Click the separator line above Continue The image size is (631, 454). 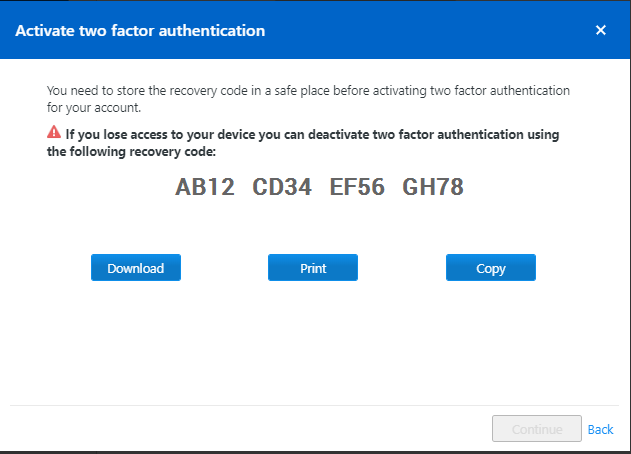tap(315, 405)
